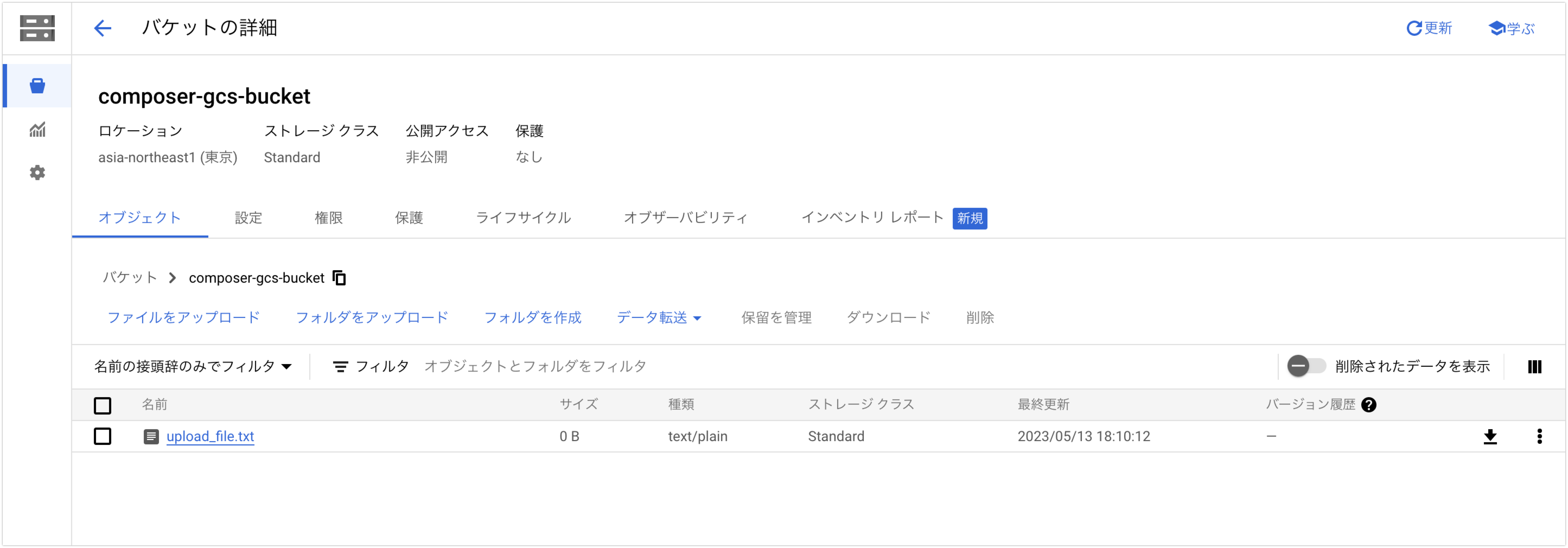Click the version history help icon

coord(1369,405)
